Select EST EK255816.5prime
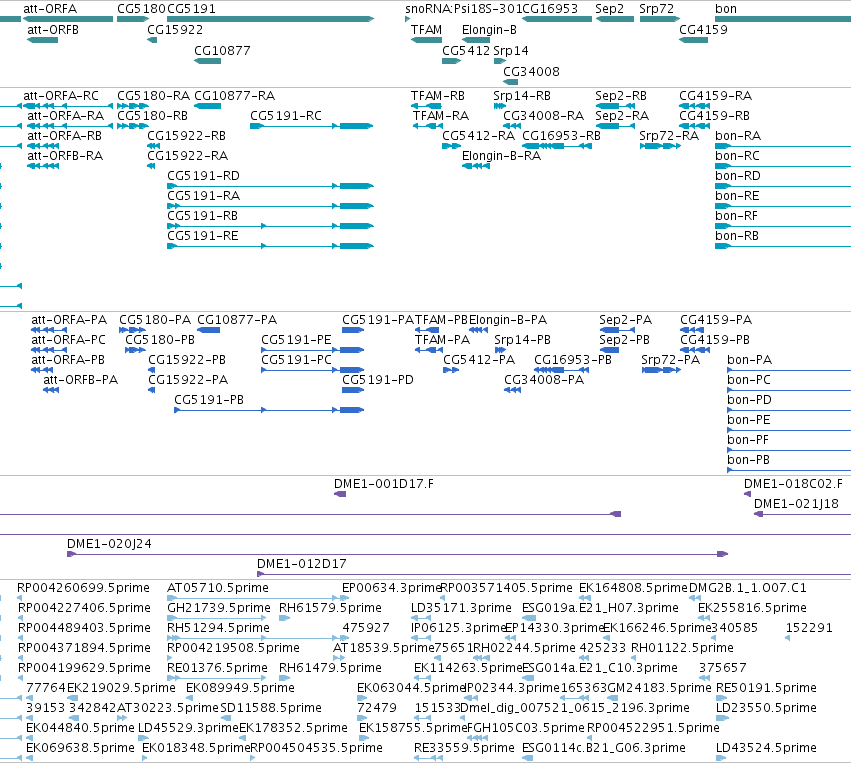Viewport: 851px width, 763px height. click(x=752, y=608)
